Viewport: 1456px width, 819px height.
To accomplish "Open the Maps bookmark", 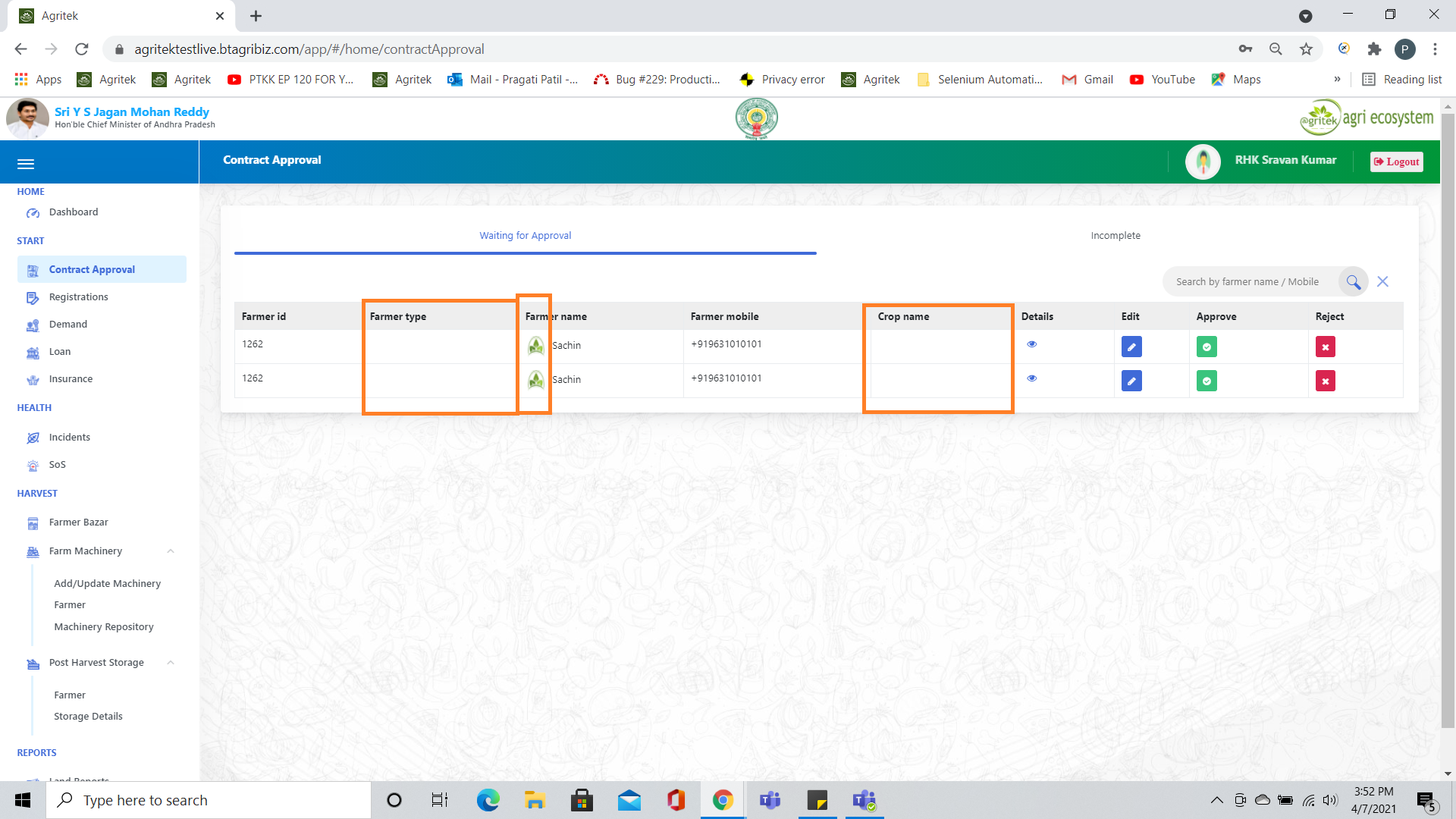I will click(1236, 80).
